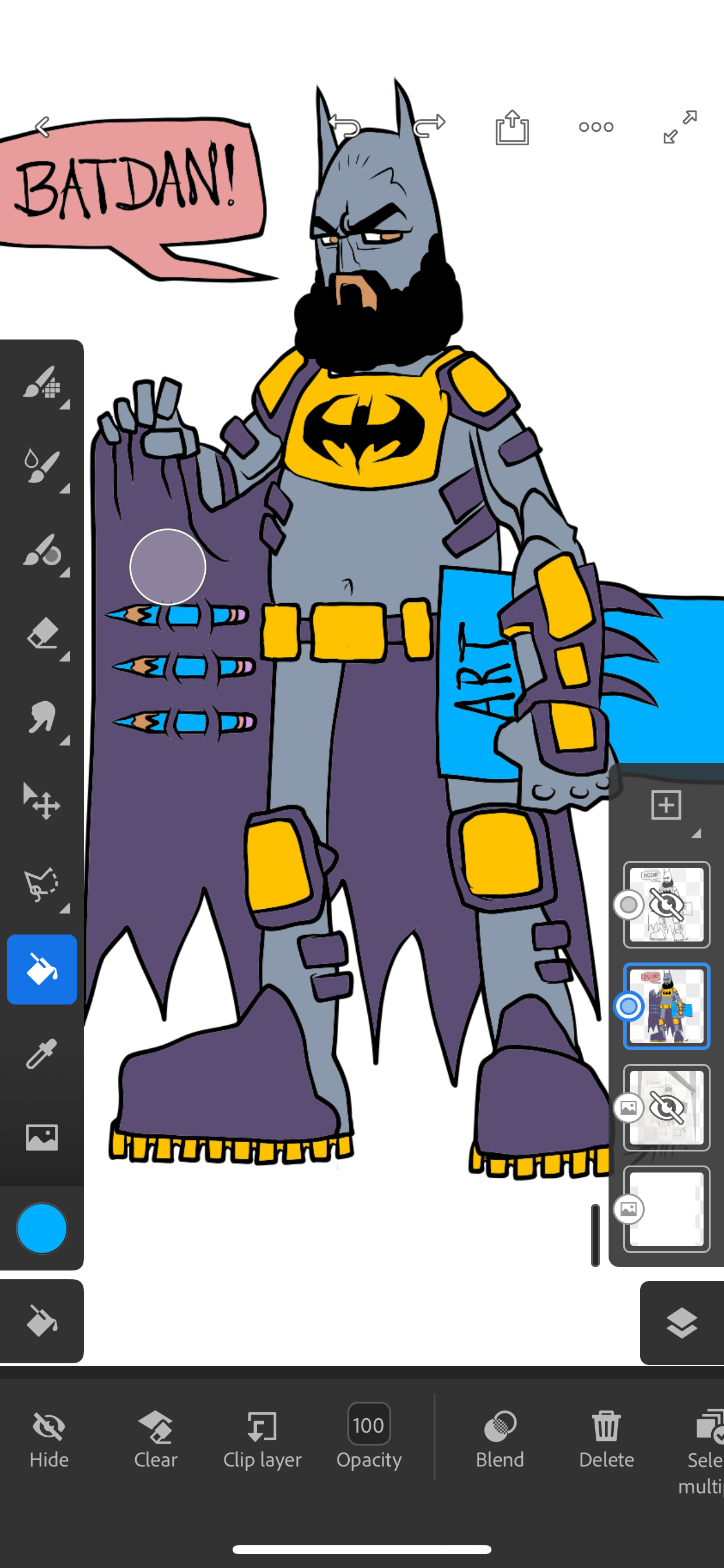Open Blend mode options
The height and width of the screenshot is (1568, 724).
coord(500,1440)
